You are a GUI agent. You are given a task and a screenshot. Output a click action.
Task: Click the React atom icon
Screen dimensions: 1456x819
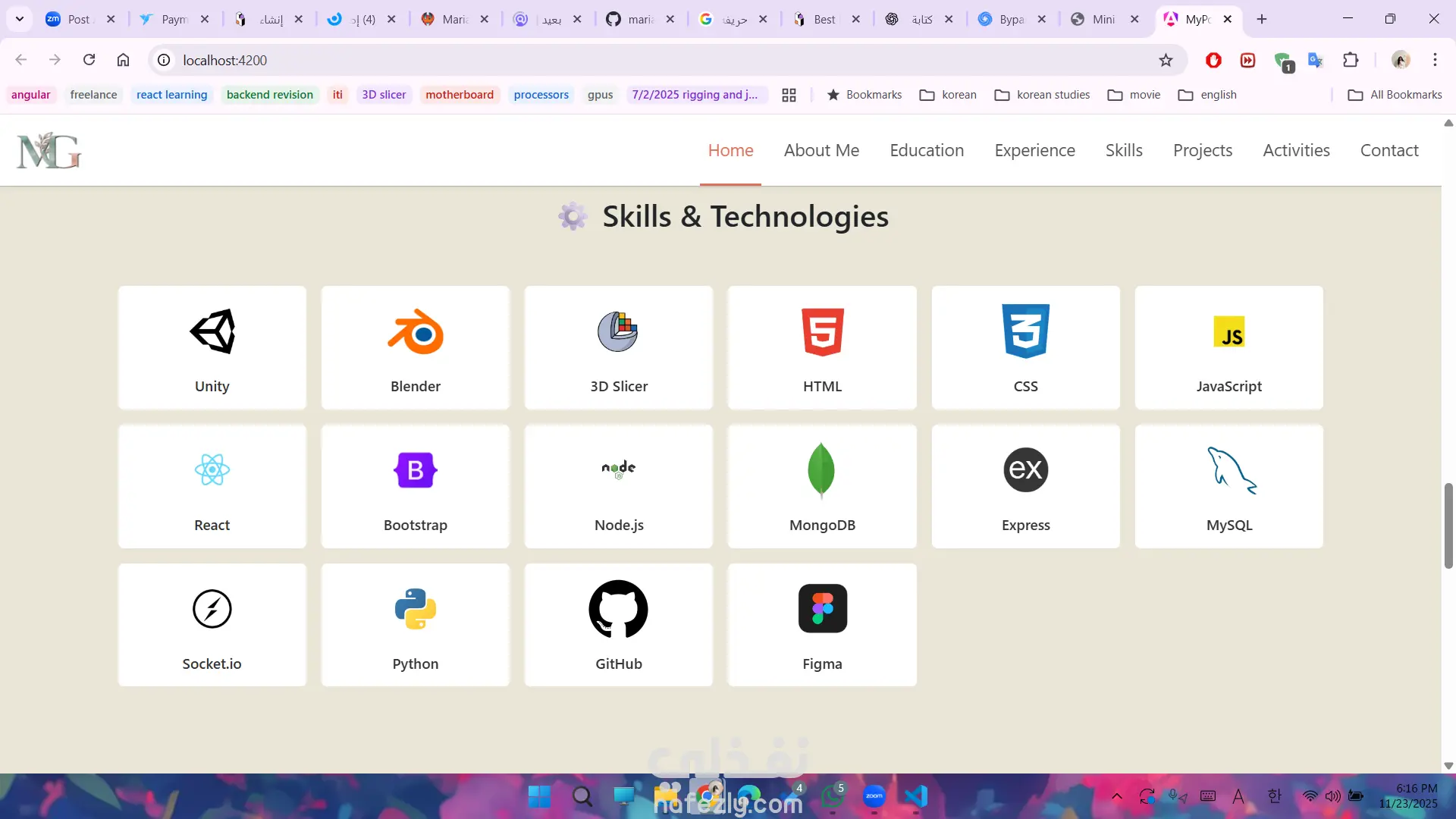212,470
